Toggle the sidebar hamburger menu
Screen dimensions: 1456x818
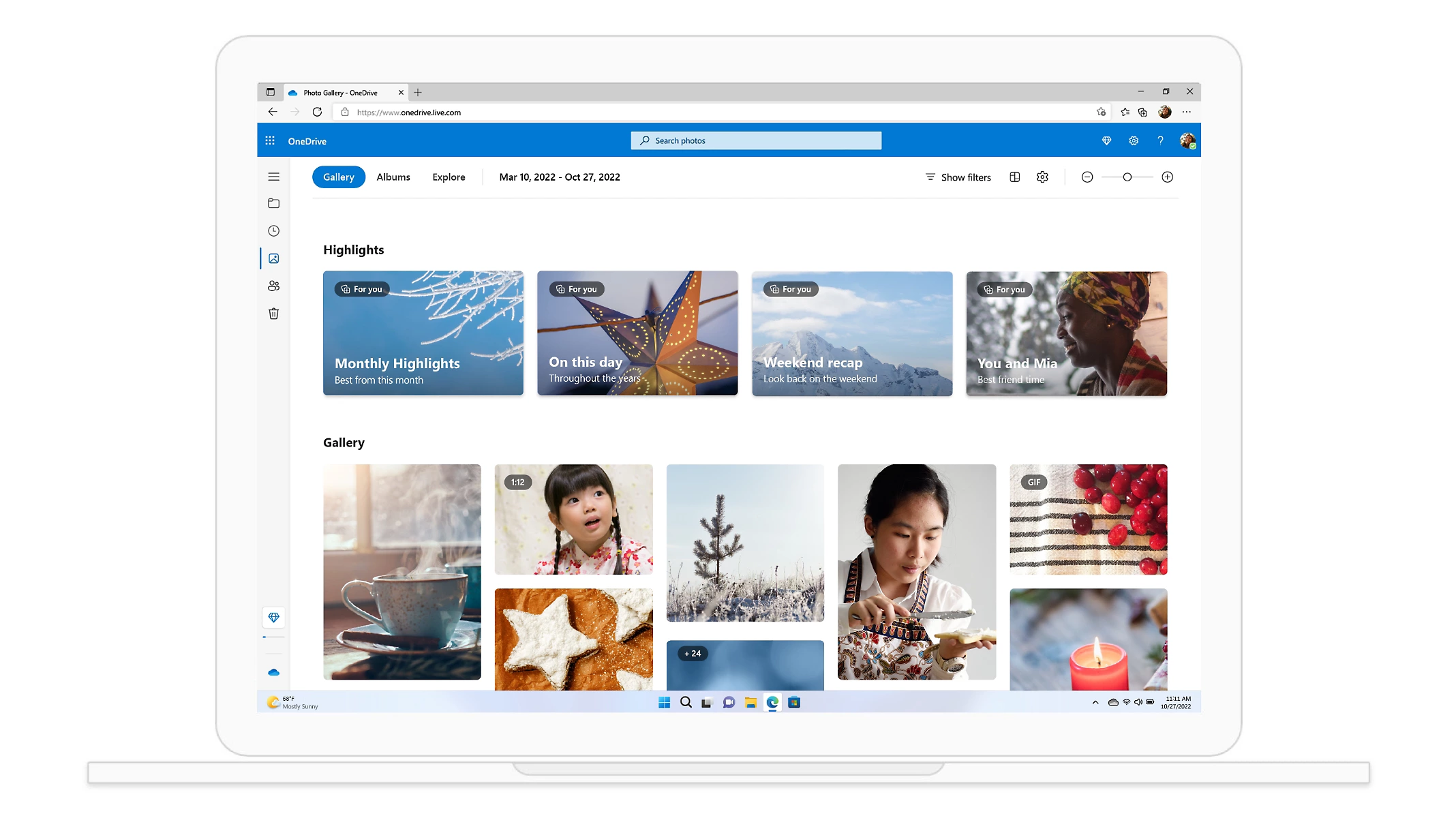coord(273,177)
